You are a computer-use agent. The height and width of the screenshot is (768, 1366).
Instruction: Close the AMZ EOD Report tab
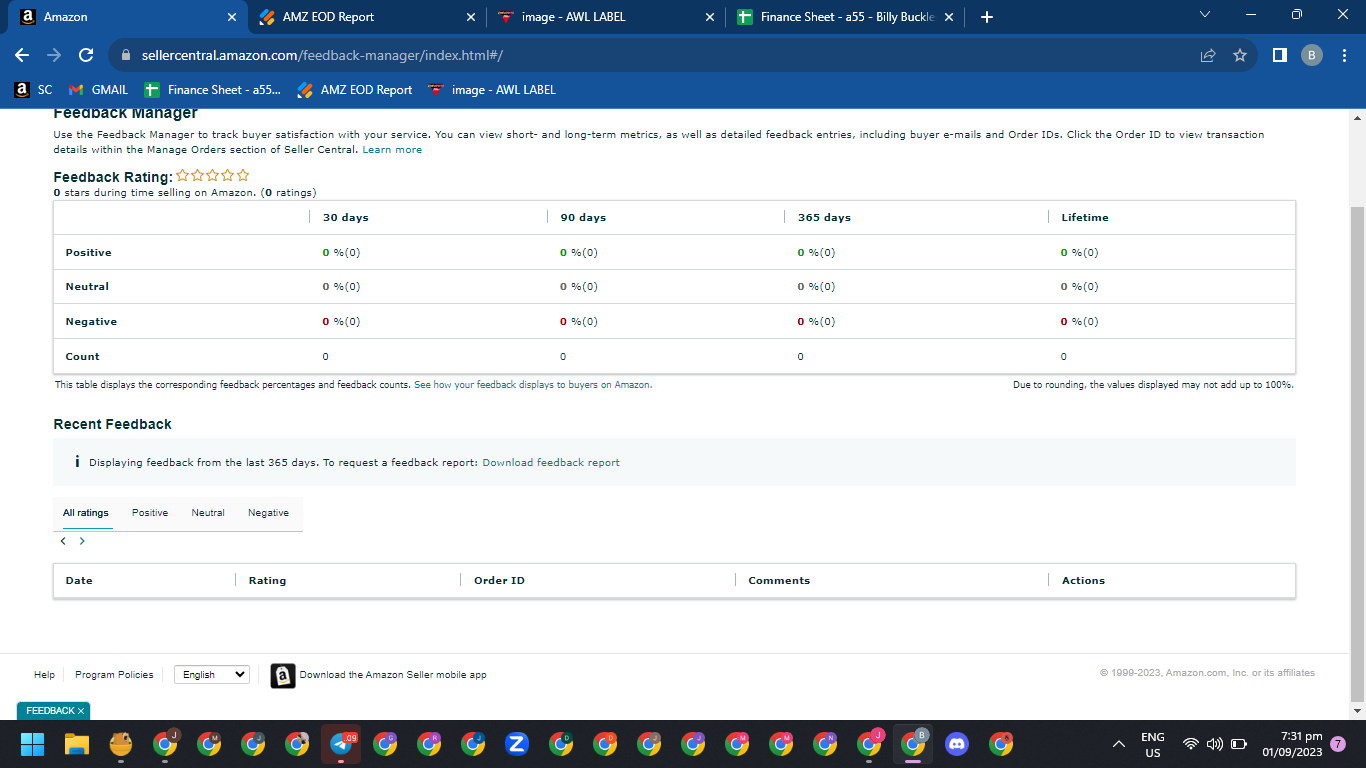point(471,17)
